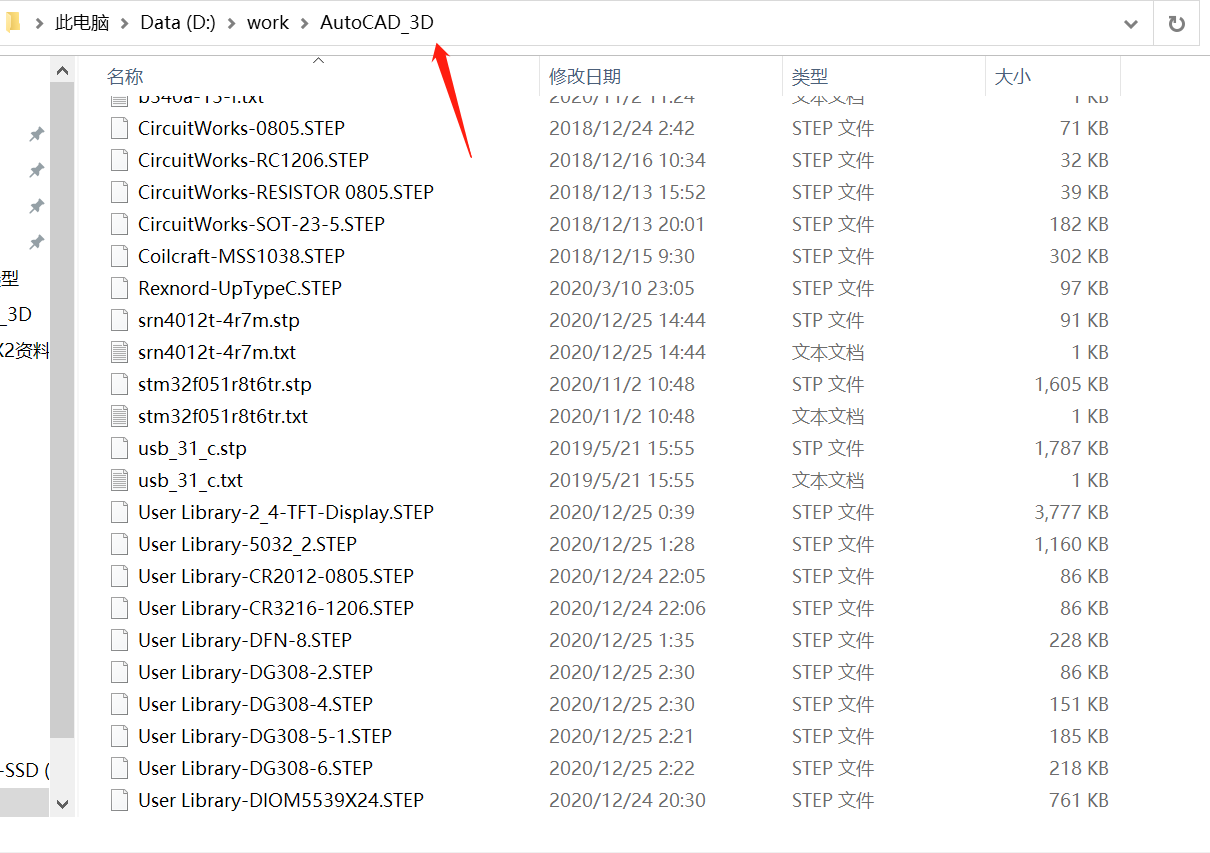Click the STP 文件 type in usb_31_c.stp row
Screen dimensions: 1210x853
828,448
